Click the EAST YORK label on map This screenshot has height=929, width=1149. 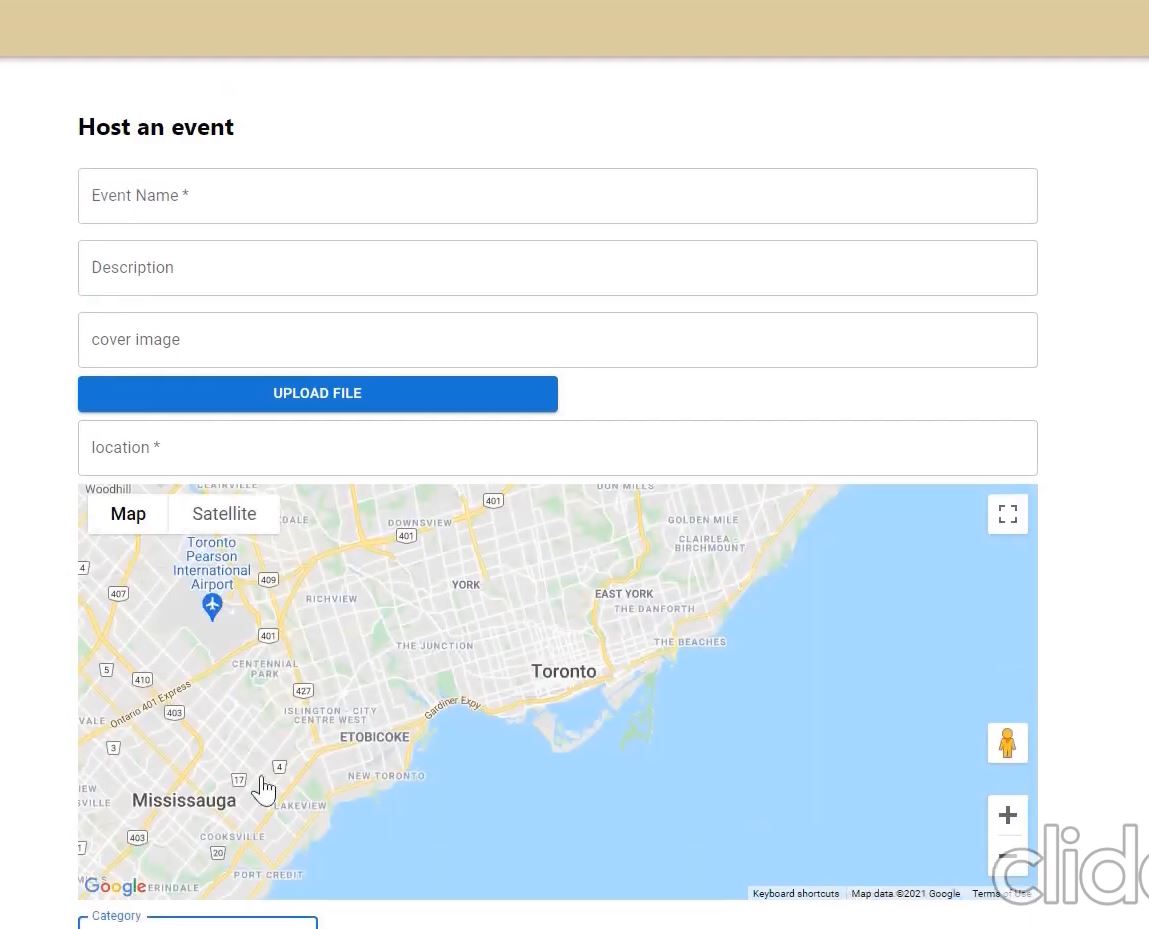coord(624,594)
